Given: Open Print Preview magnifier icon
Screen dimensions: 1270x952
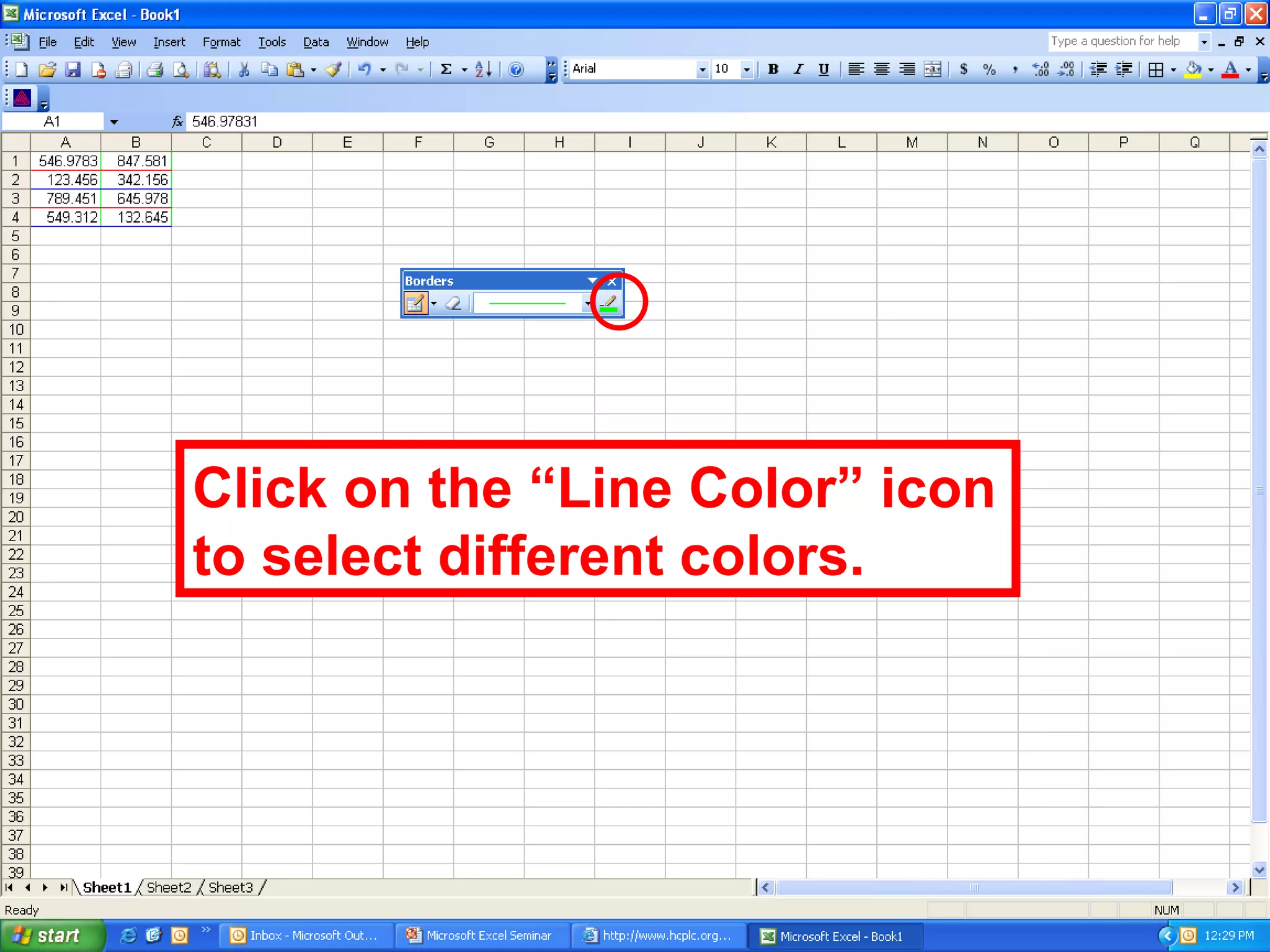Looking at the screenshot, I should coord(180,69).
